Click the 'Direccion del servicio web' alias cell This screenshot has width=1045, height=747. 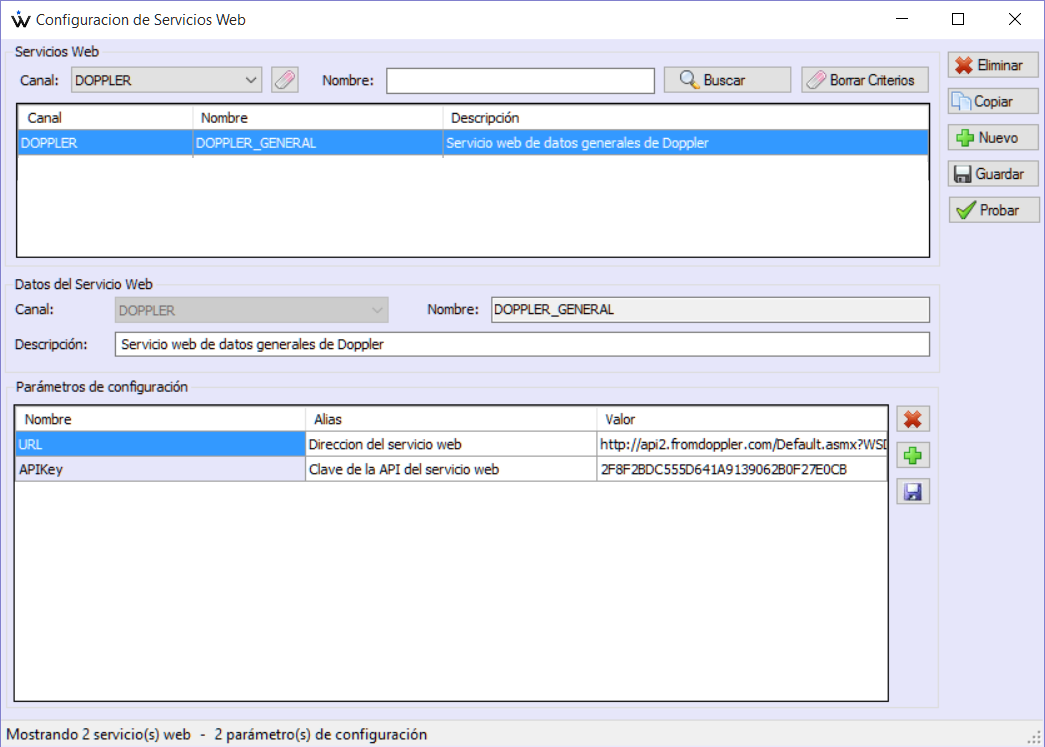(451, 444)
